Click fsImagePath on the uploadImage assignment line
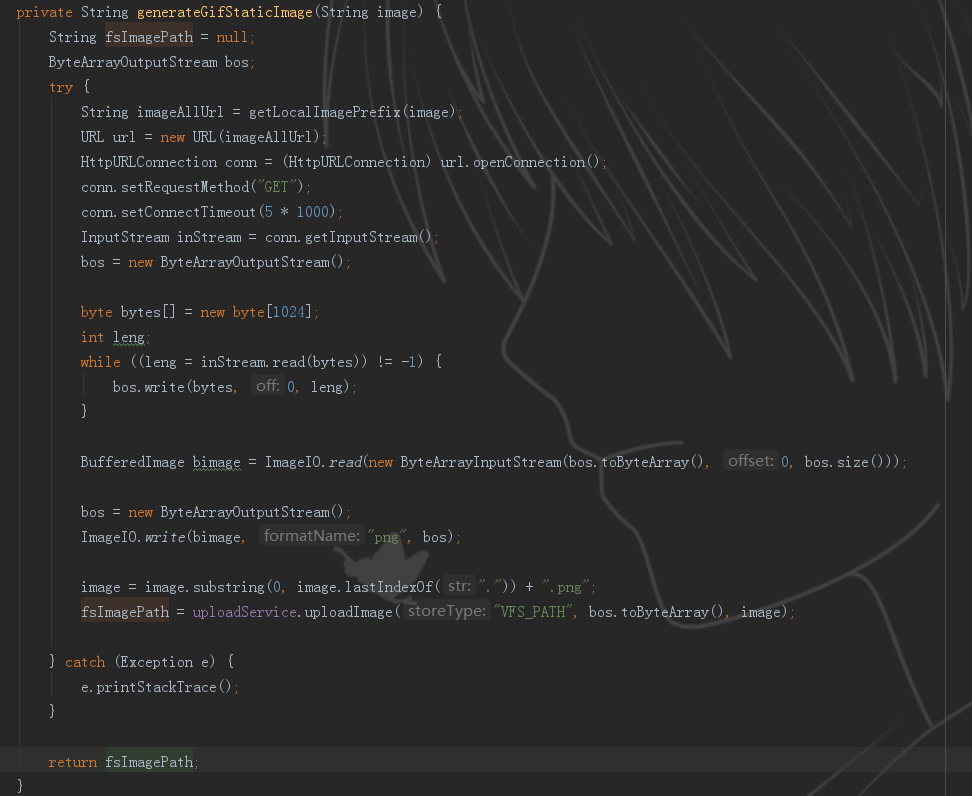This screenshot has width=972, height=796. pyautogui.click(x=125, y=612)
